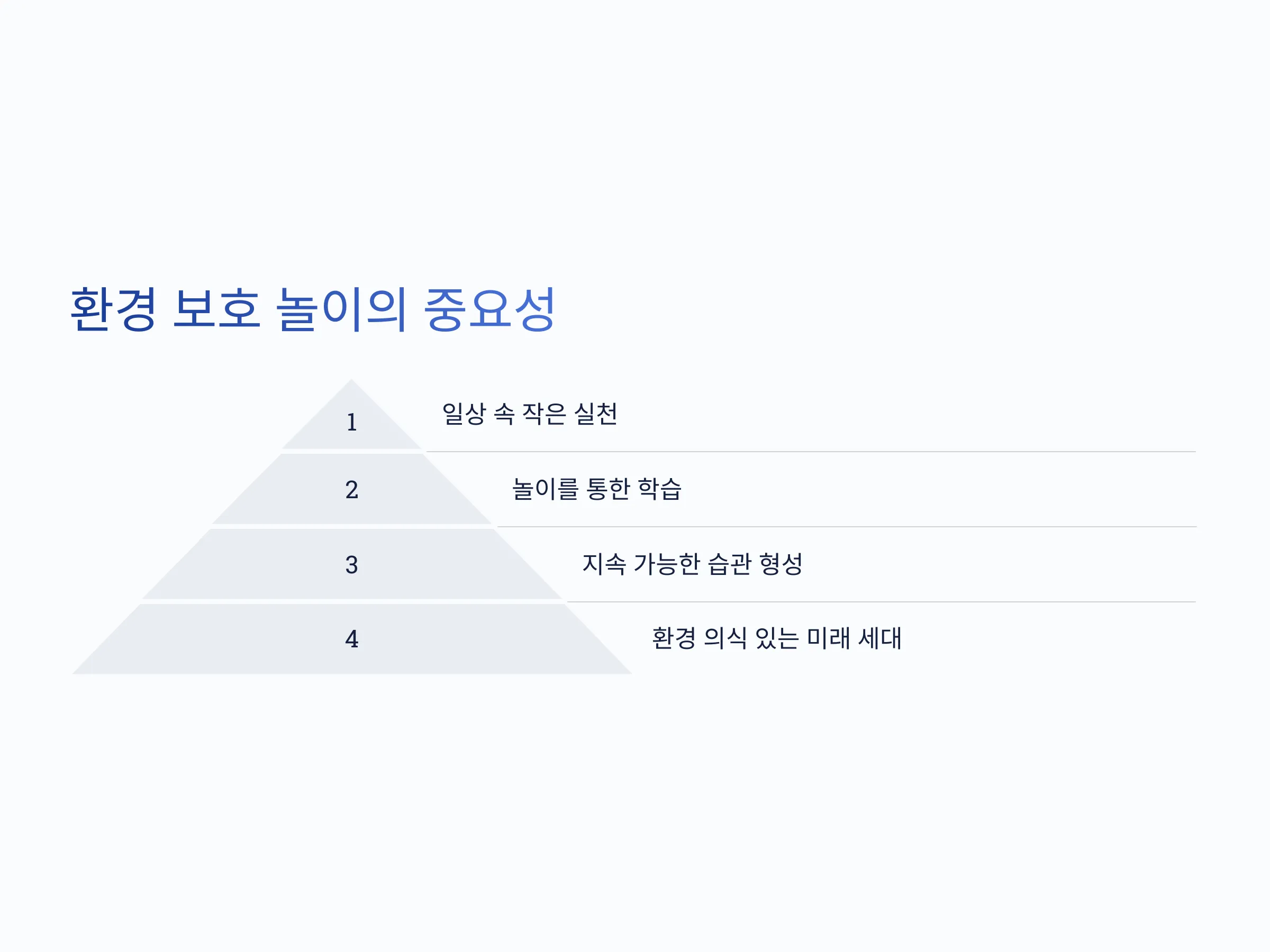Click the word 보호 in the title
This screenshot has width=1270, height=952.
[216, 309]
